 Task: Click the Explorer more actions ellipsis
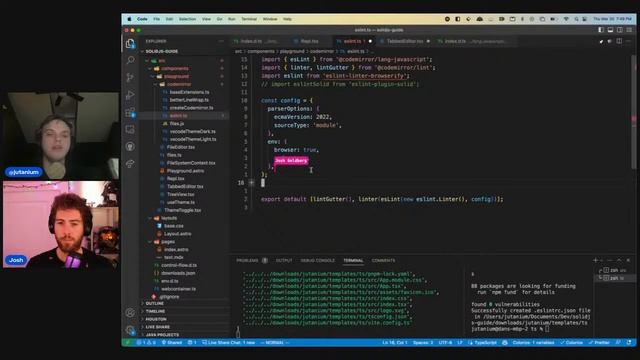(221, 41)
